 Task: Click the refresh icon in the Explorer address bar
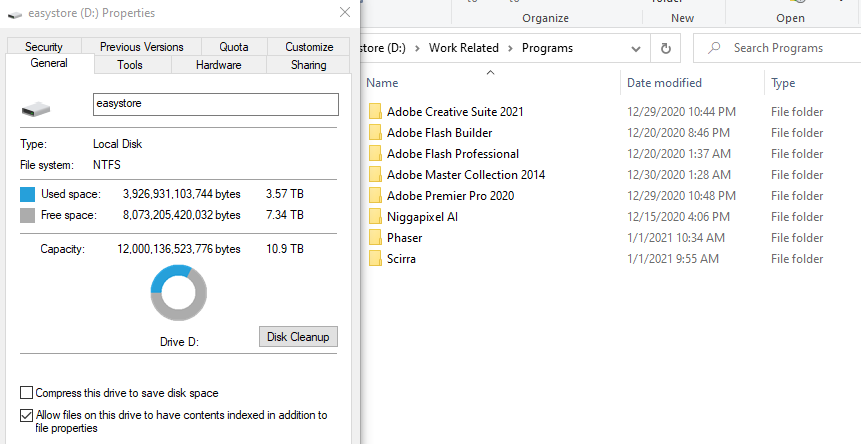(x=666, y=48)
